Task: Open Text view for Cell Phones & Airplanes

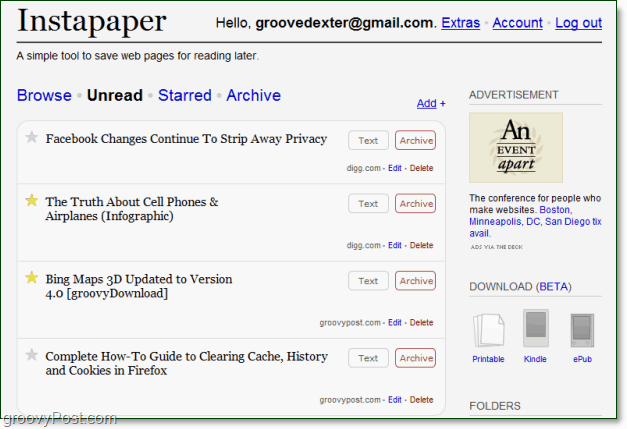Action: 368,204
